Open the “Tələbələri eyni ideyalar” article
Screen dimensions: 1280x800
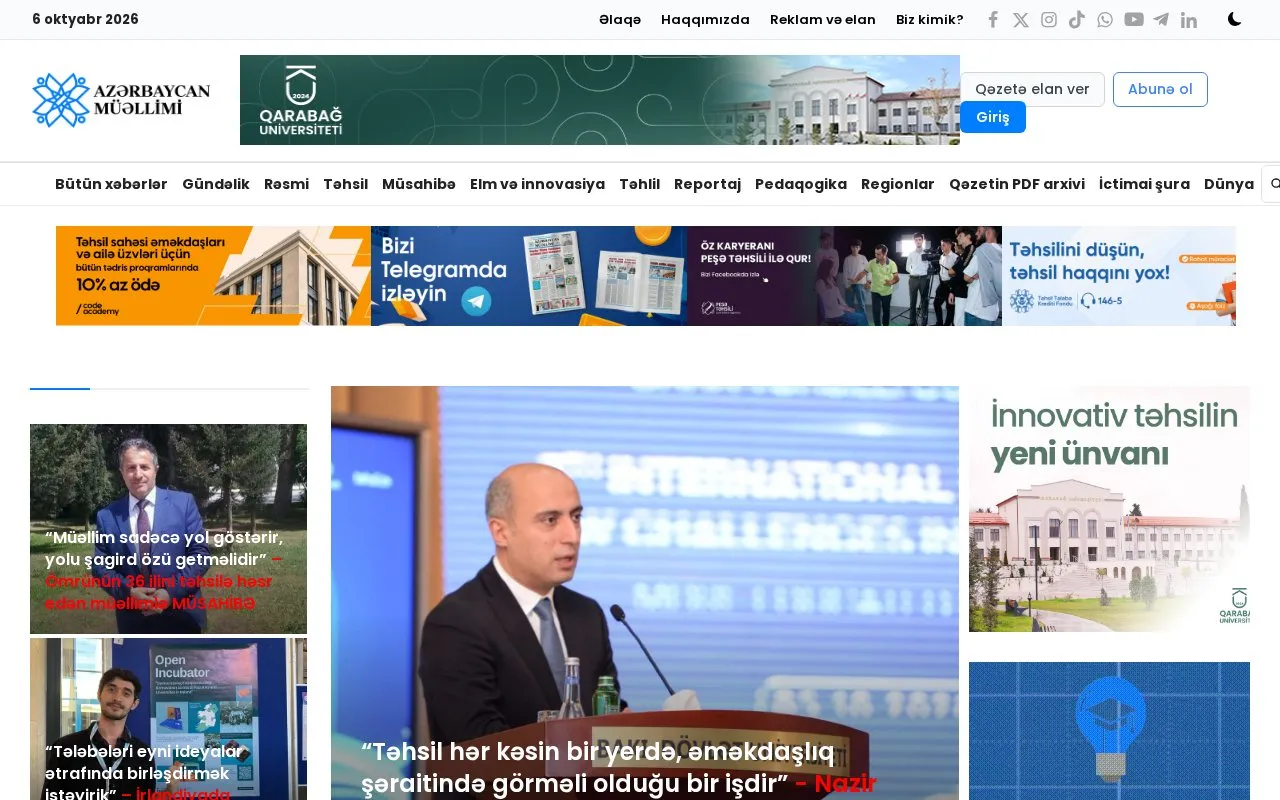click(x=168, y=719)
